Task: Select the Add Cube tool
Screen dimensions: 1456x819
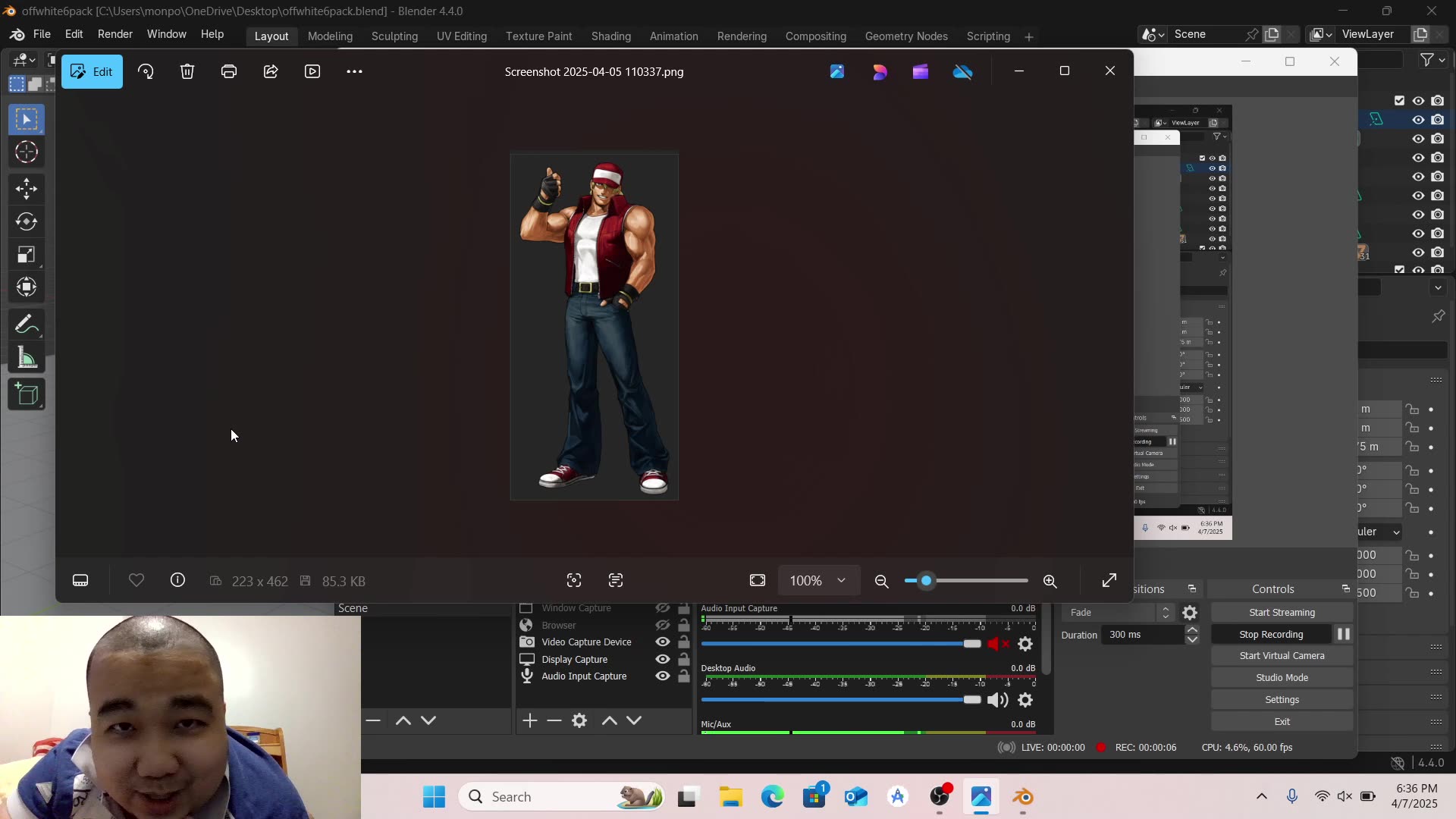Action: (27, 394)
